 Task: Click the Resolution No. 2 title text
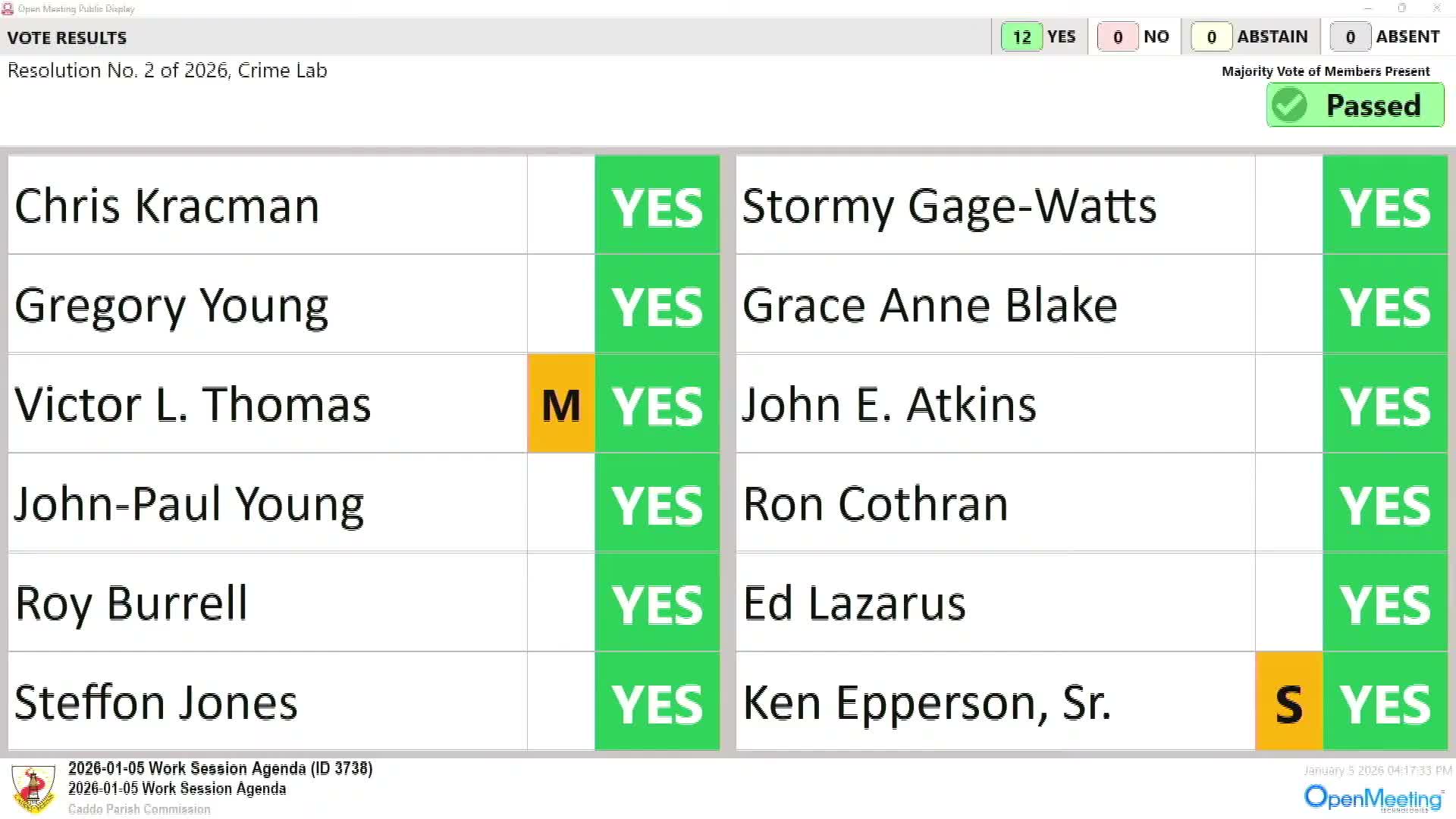168,71
